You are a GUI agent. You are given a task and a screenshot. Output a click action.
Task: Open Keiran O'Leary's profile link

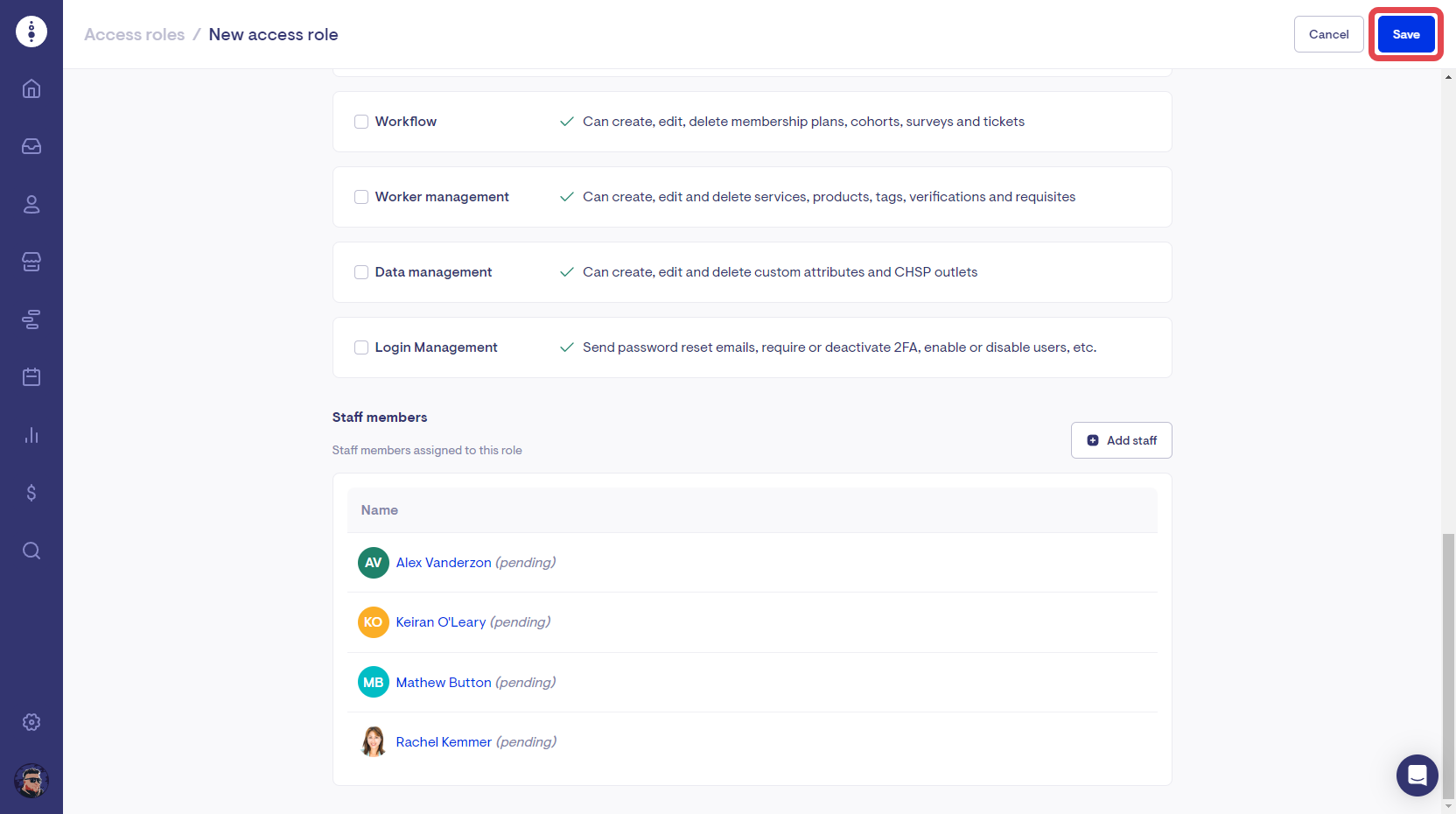click(441, 622)
